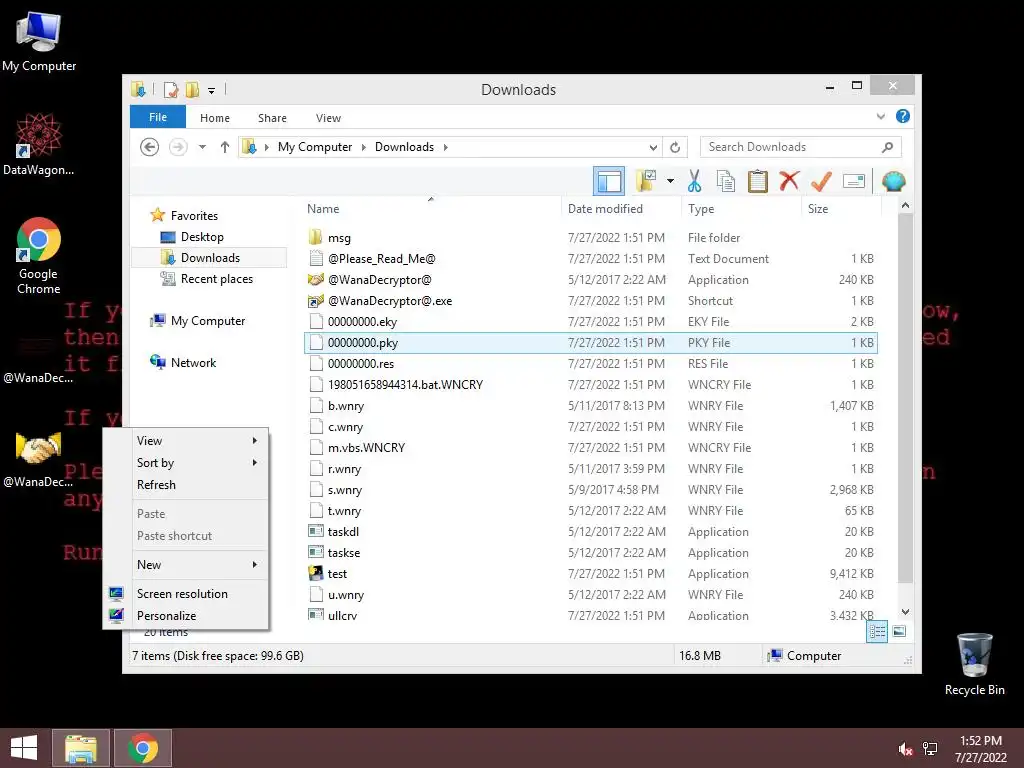
Task: Click the orange checkmark Properties icon
Action: pos(821,181)
